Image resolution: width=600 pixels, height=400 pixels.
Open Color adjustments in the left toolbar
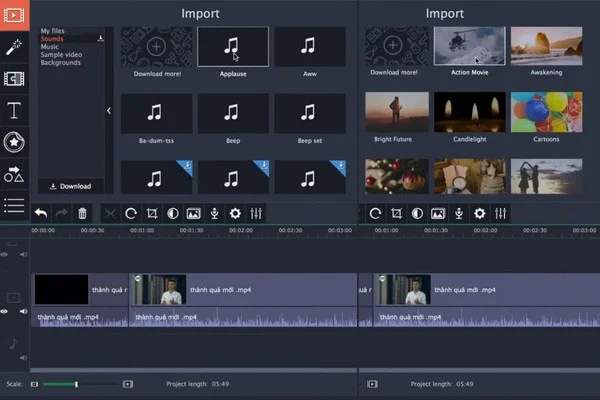(173, 213)
